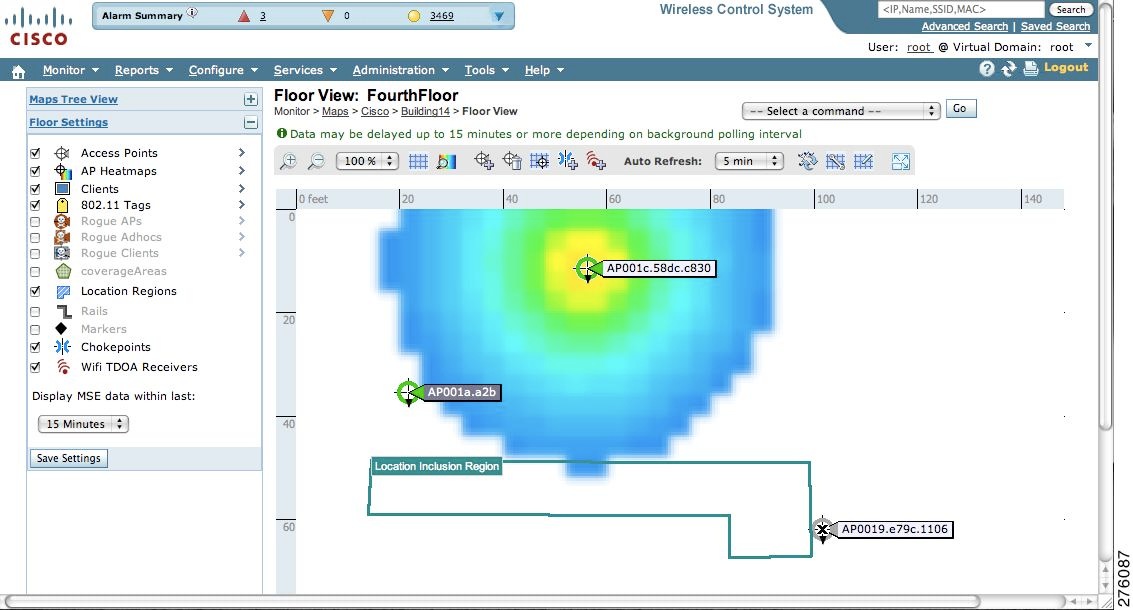
Task: Select access point AP001a.a2b marker
Action: (408, 392)
